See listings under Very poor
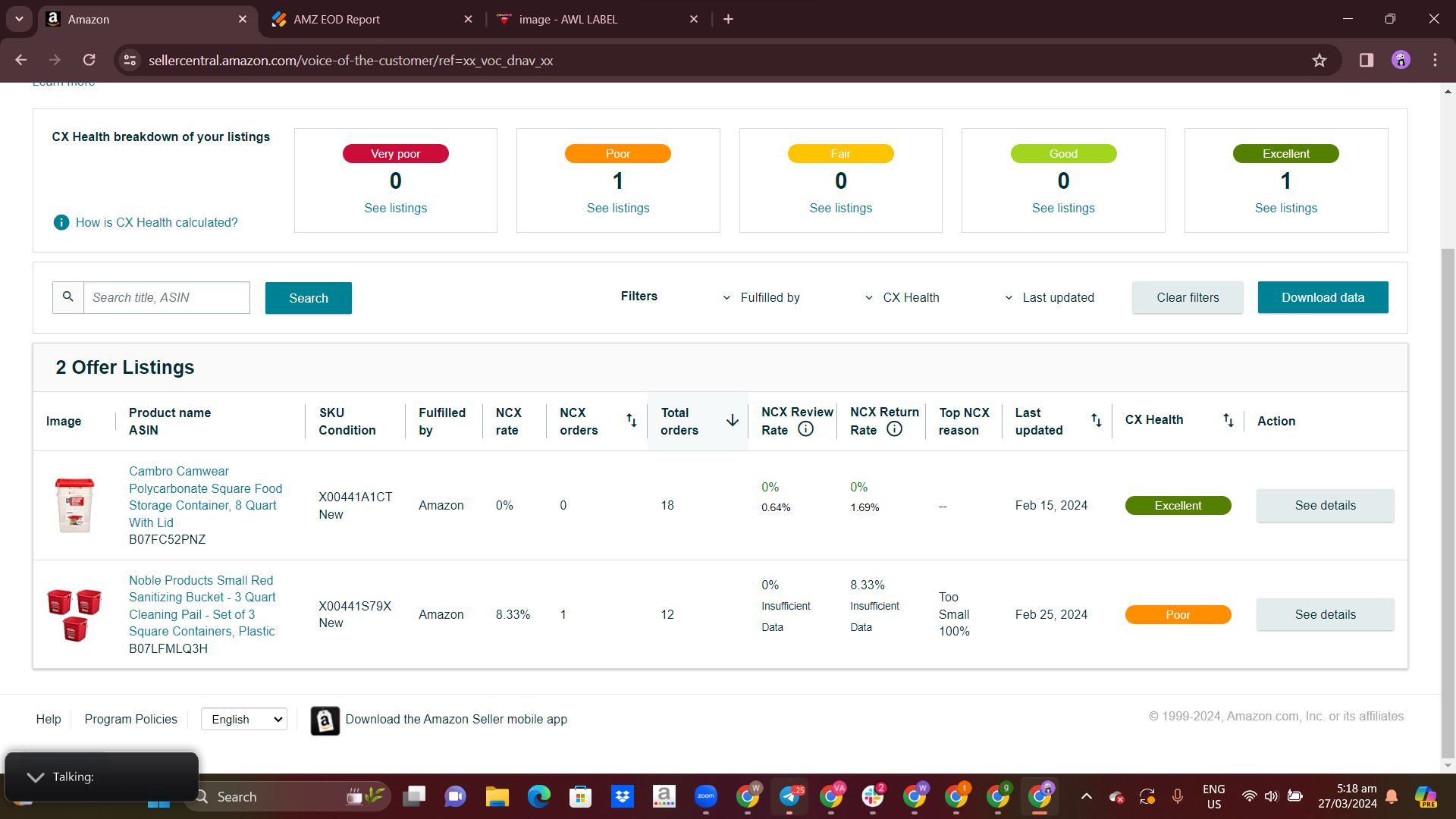 396,208
